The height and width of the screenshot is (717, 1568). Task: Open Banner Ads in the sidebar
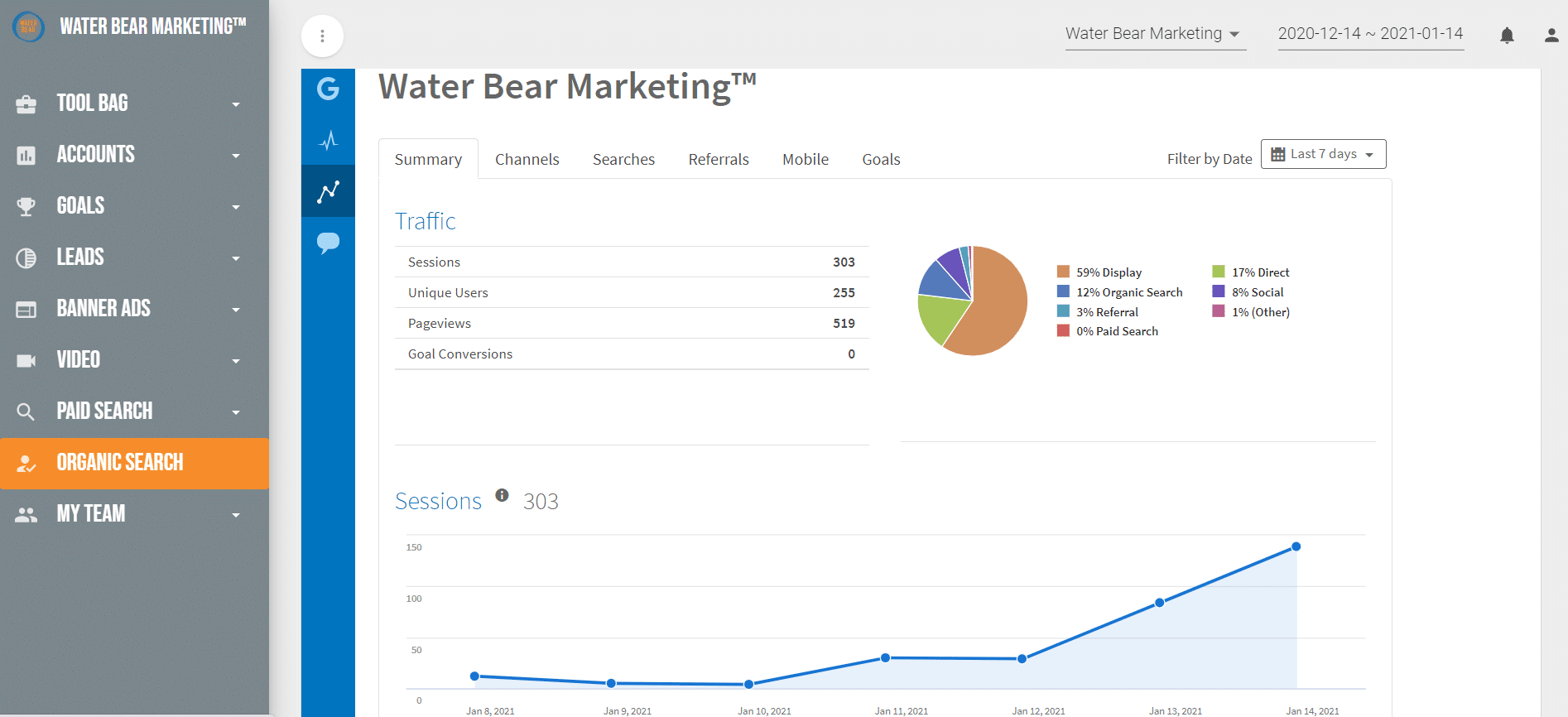134,309
